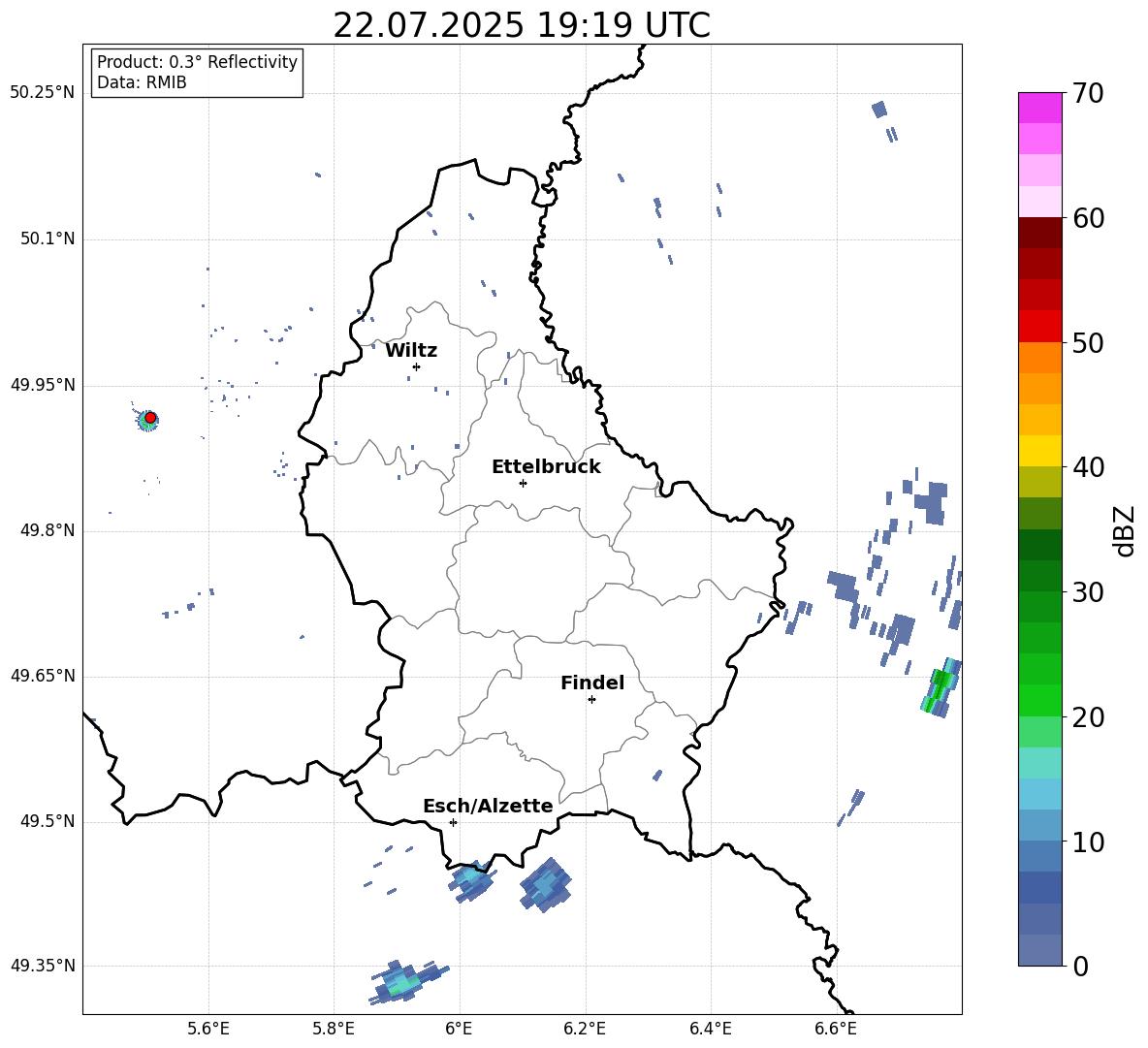The image size is (1148, 1048).
Task: Click the 6°E longitude label
Action: click(459, 1029)
